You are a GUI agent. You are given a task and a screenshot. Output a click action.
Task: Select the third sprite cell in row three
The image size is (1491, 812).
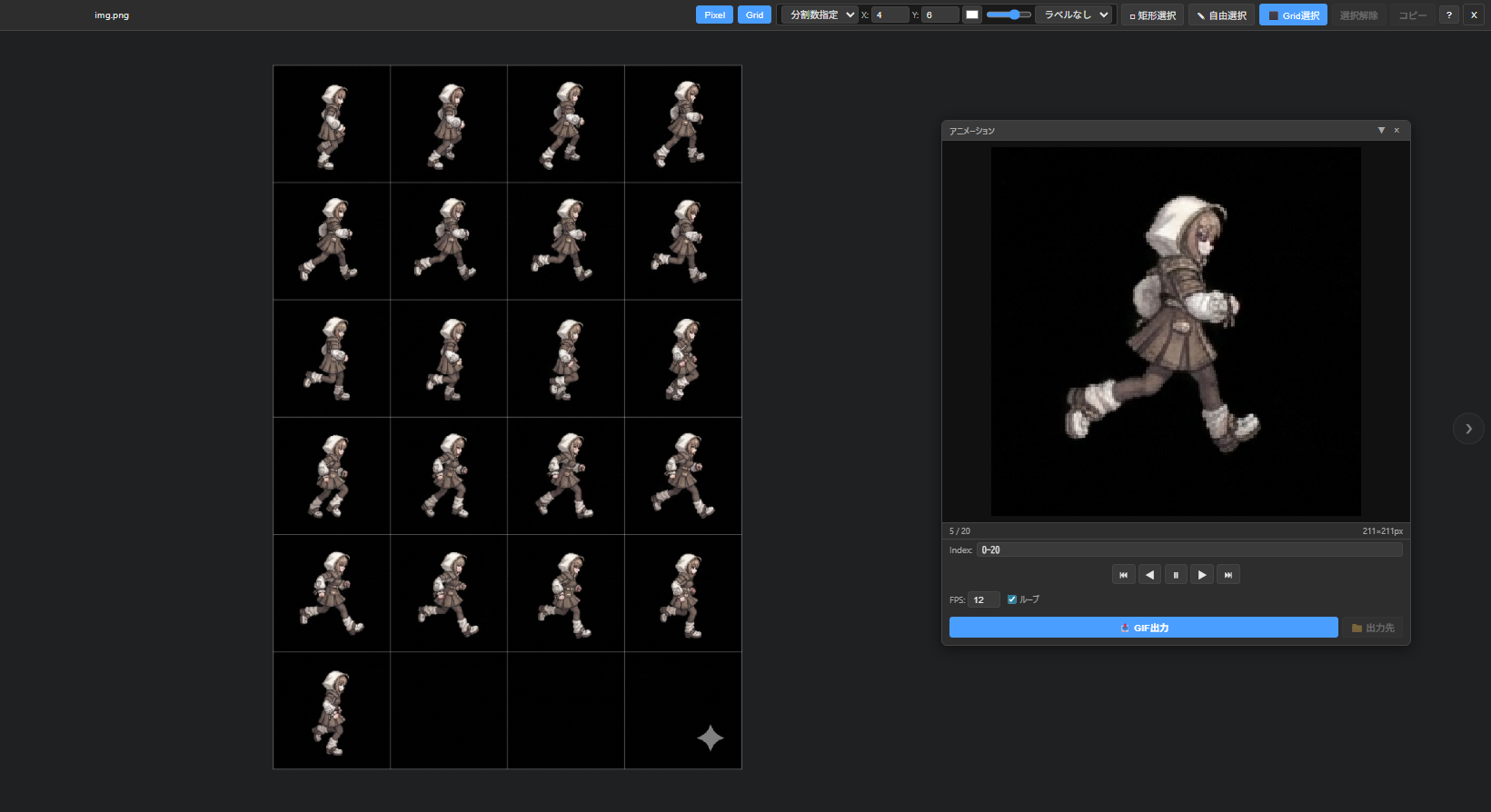566,359
